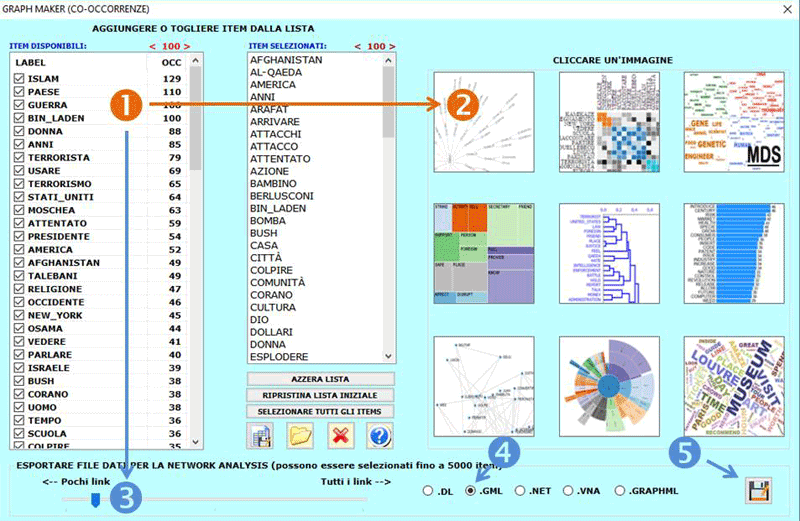Uncheck the TERRORISTA checkbox
Viewport: 800px width, 521px height.
point(19,157)
